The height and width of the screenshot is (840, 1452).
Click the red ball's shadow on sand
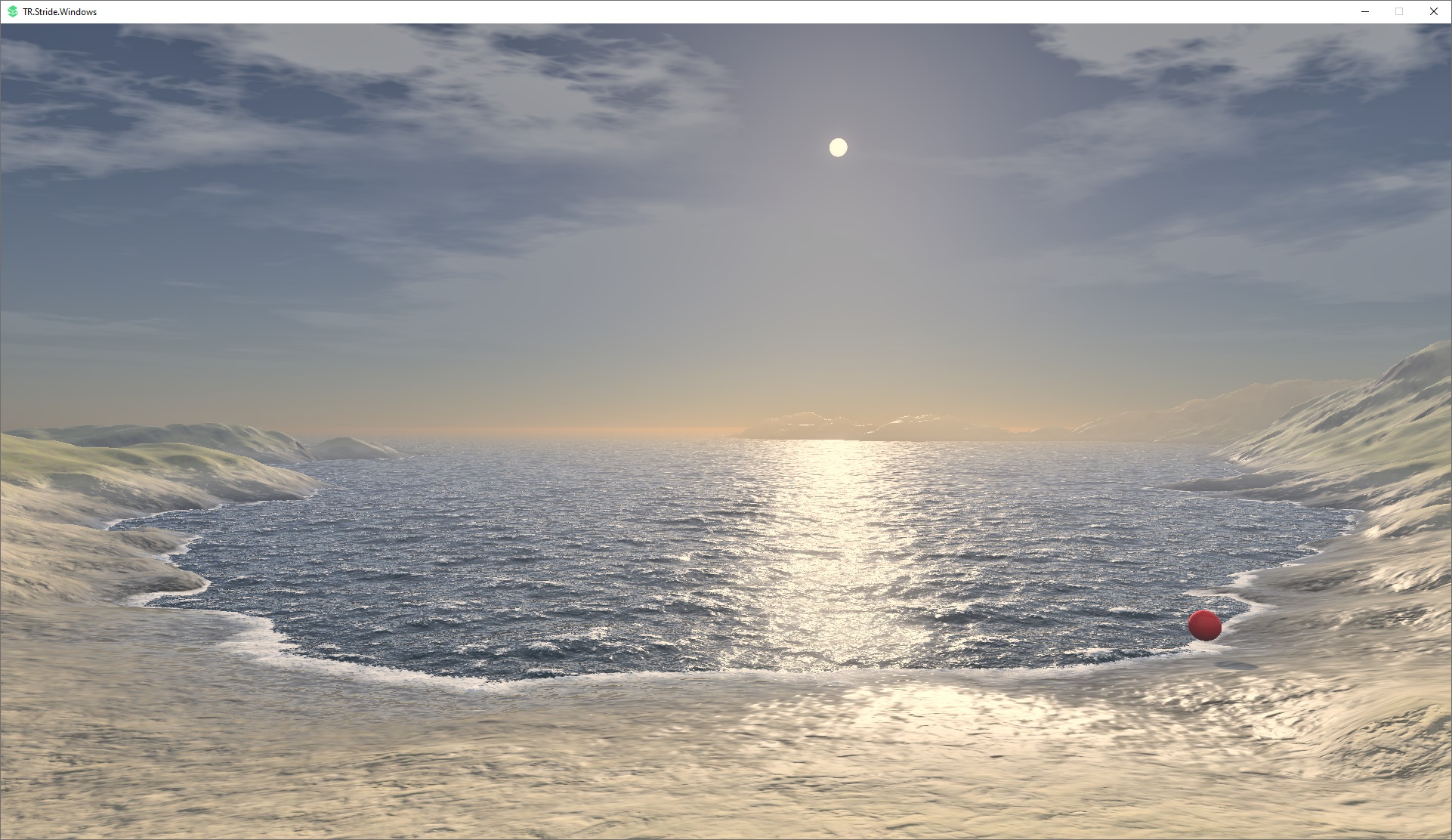(1237, 666)
